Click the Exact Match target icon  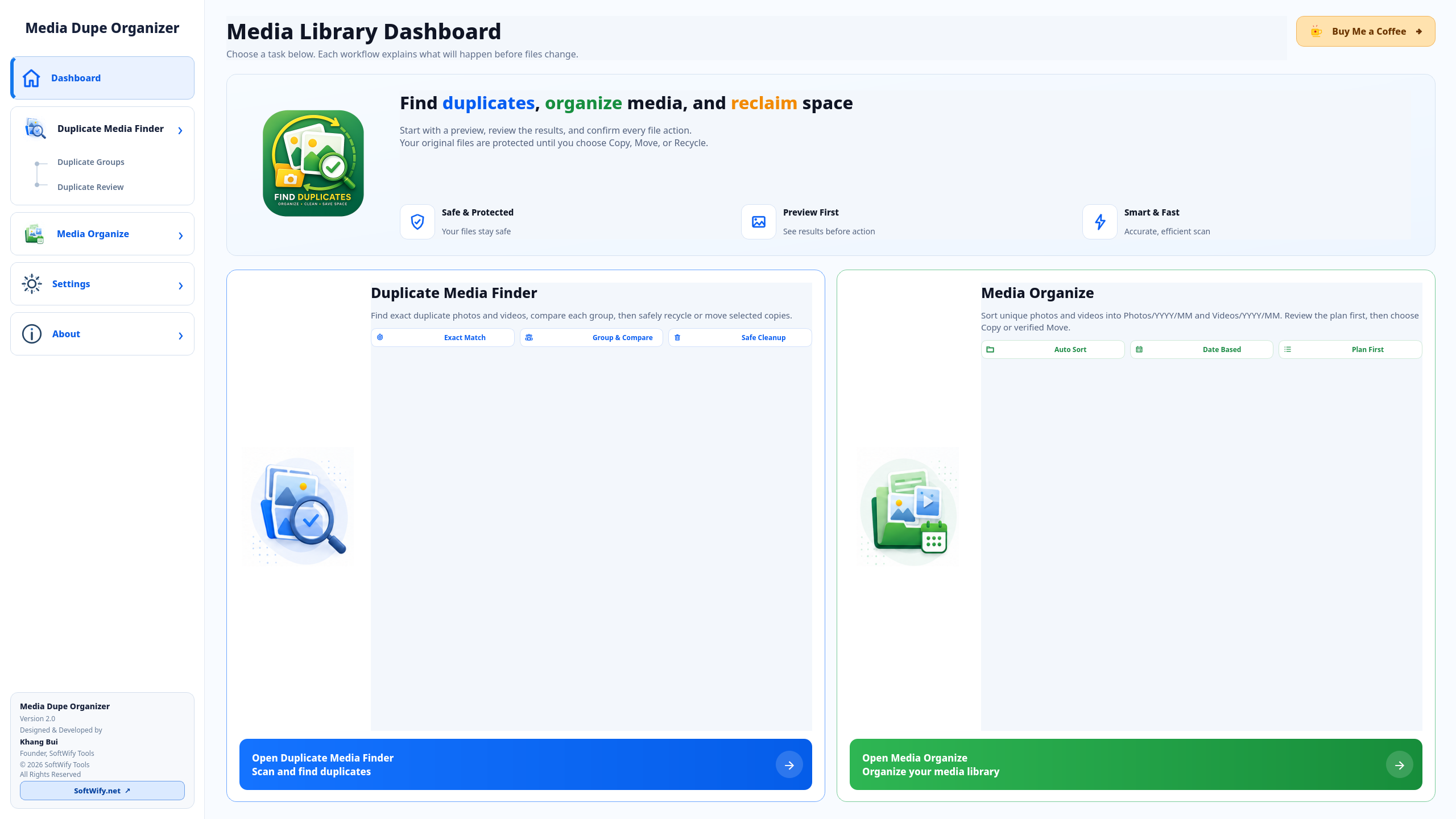coord(380,337)
